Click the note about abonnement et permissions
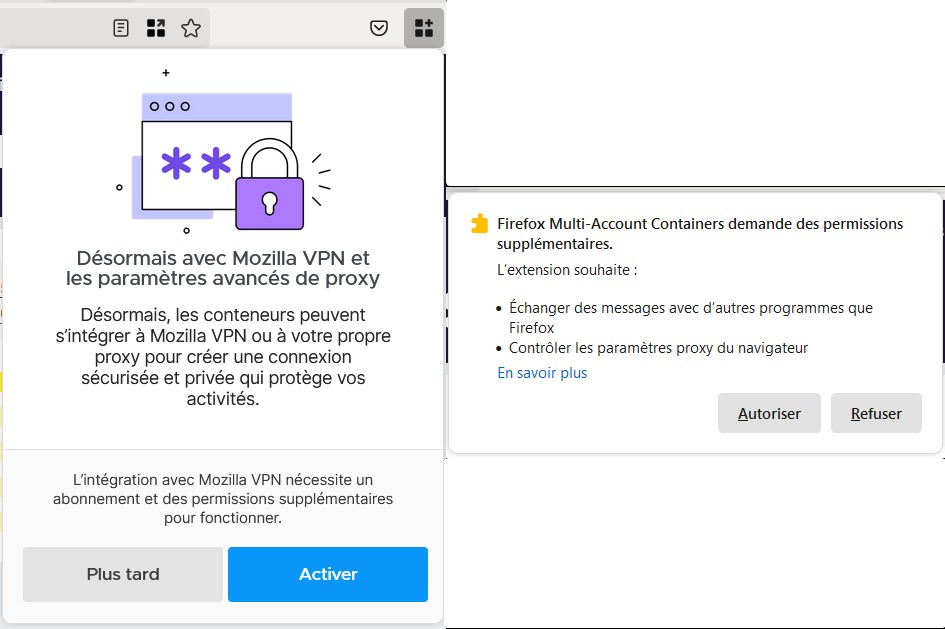 pyautogui.click(x=223, y=499)
